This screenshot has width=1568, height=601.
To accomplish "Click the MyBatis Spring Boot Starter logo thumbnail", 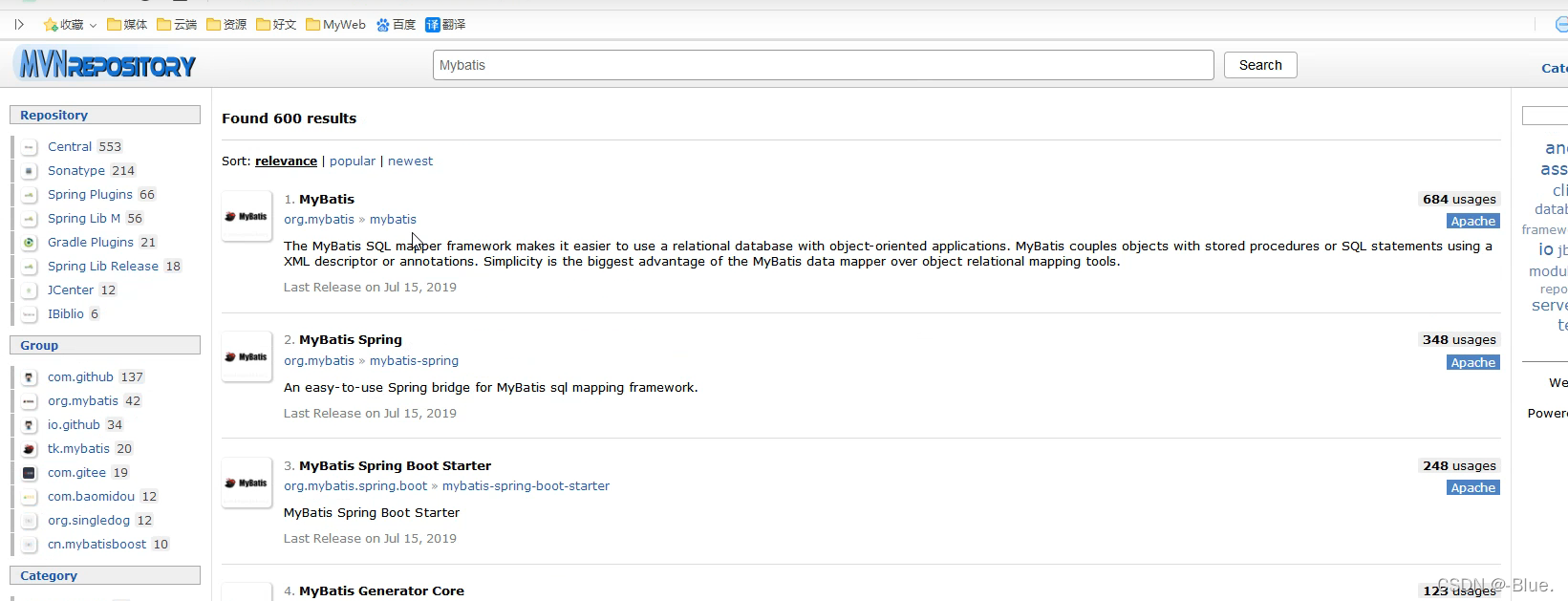I will coord(247,483).
